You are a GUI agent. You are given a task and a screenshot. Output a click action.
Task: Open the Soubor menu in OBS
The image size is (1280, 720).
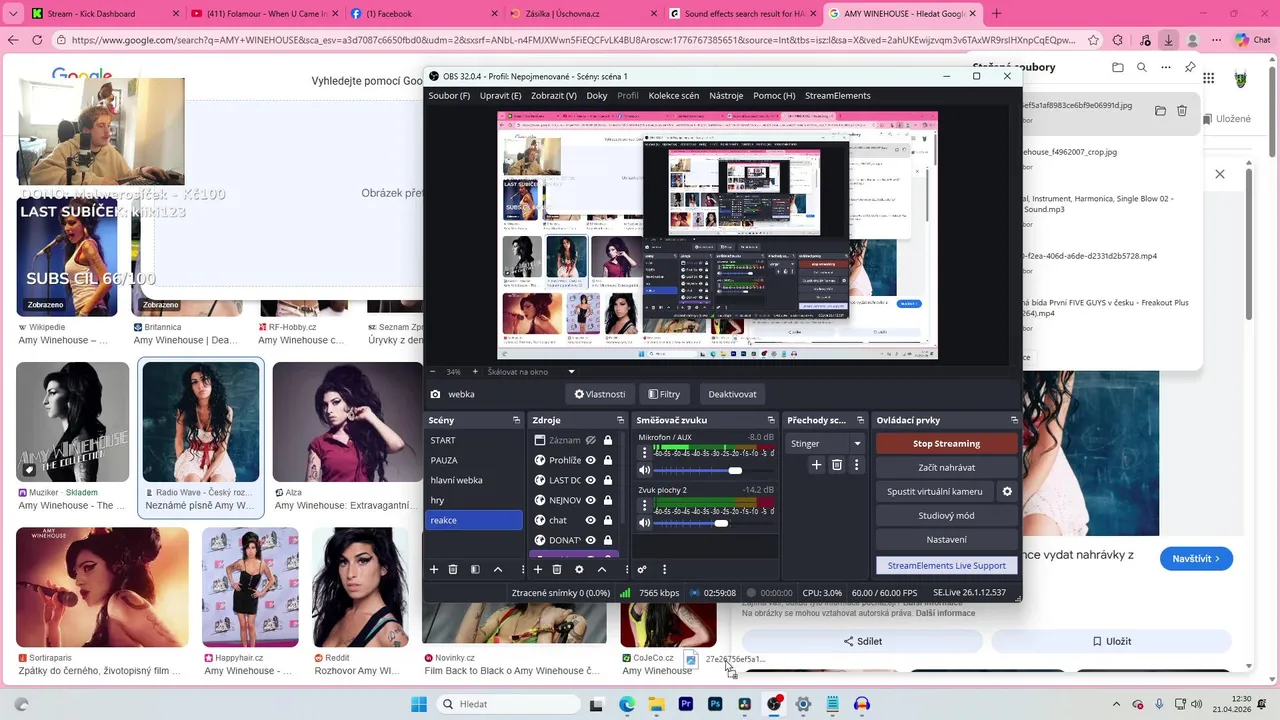[449, 96]
